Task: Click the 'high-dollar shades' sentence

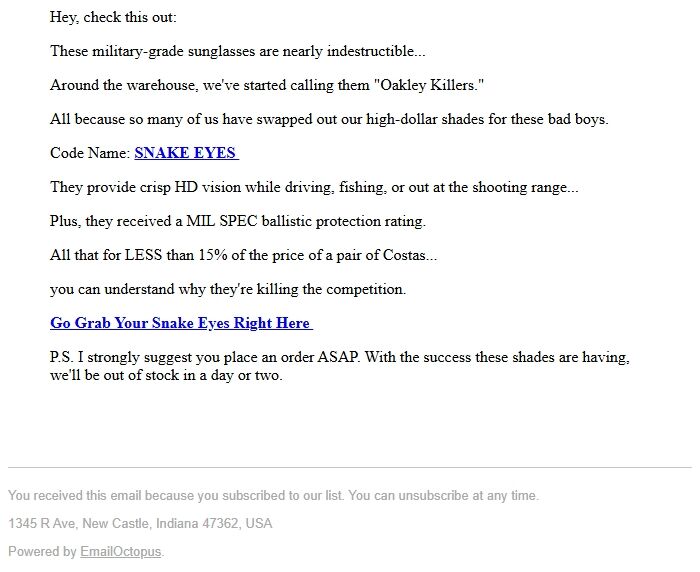Action: point(329,119)
